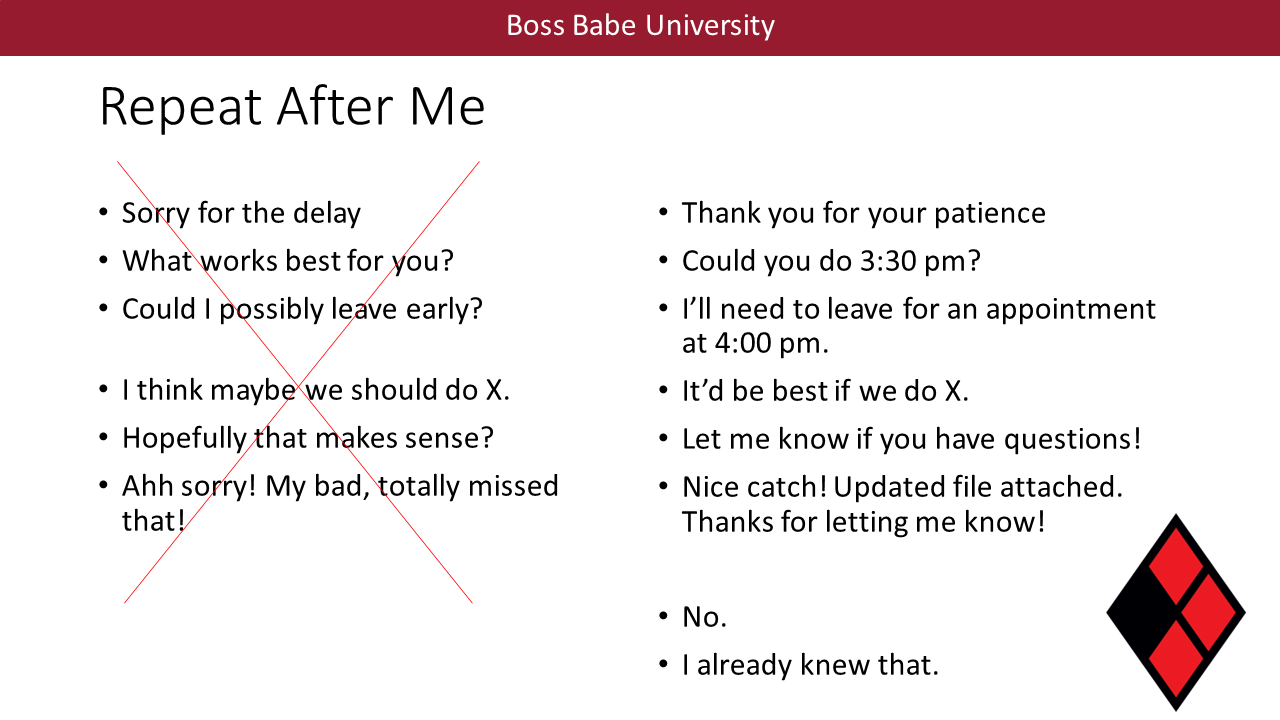Click "What works best for you?" text
The width and height of the screenshot is (1280, 720).
pyautogui.click(x=288, y=261)
